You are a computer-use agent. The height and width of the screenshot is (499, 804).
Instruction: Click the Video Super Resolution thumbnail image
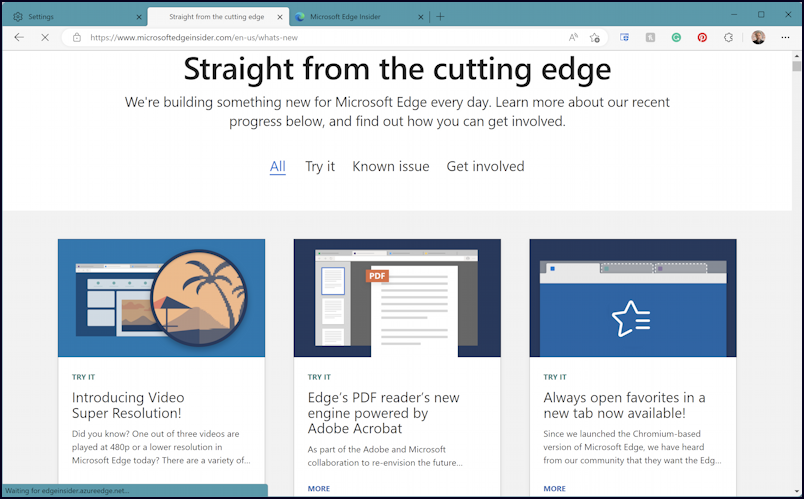tap(162, 298)
